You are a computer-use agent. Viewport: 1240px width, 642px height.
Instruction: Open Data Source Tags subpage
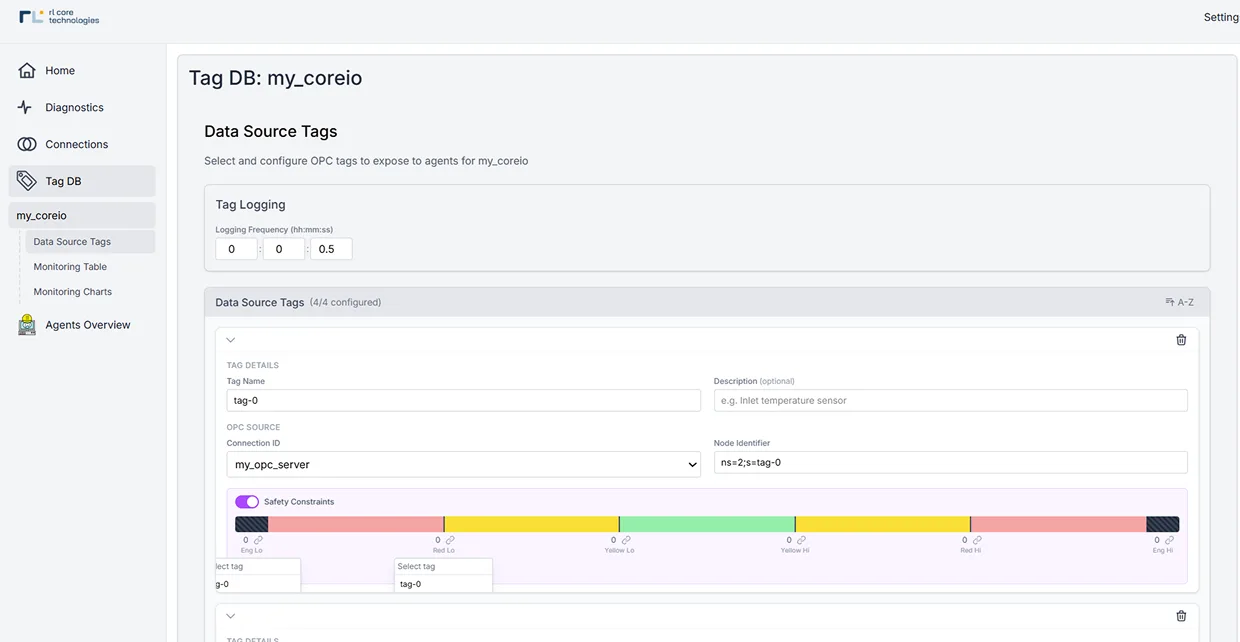90,242
